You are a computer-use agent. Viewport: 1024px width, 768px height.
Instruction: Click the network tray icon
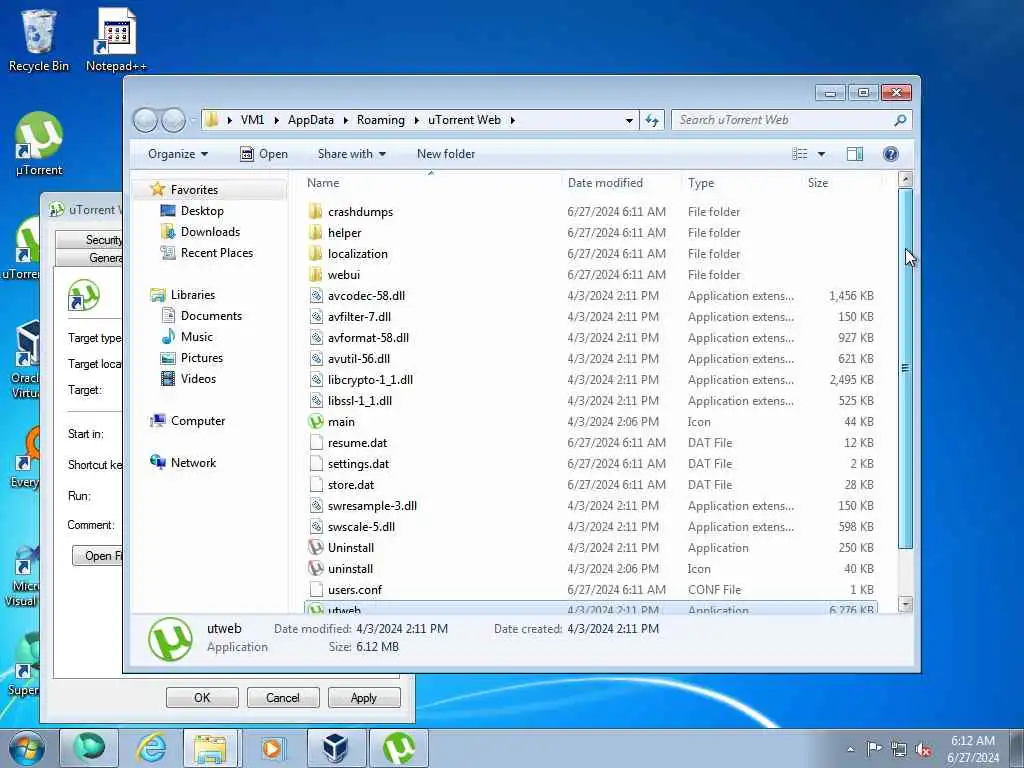click(899, 749)
